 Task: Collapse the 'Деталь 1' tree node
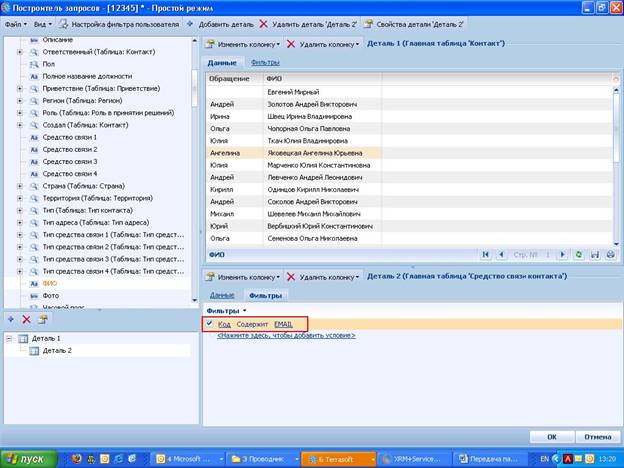9,339
